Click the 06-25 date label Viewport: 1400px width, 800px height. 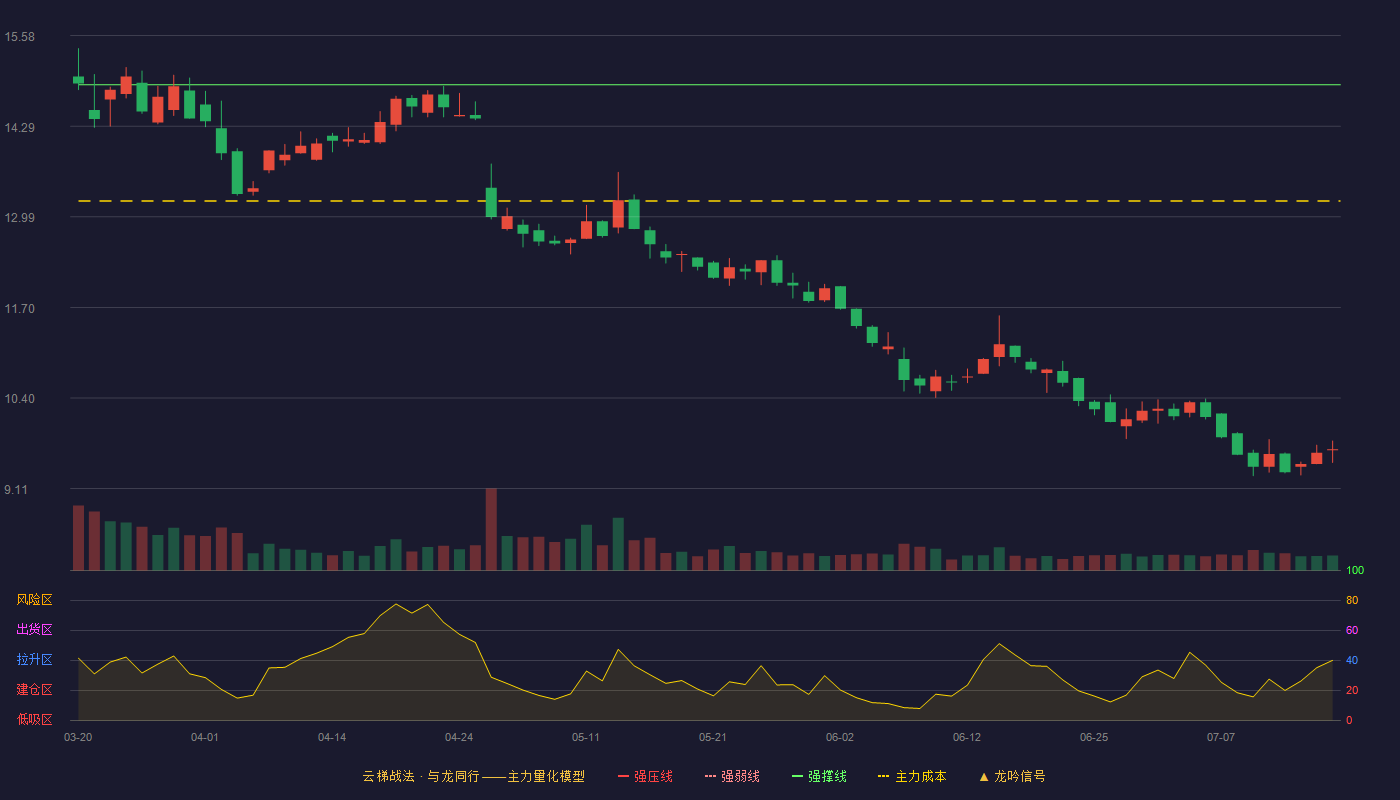click(1094, 737)
